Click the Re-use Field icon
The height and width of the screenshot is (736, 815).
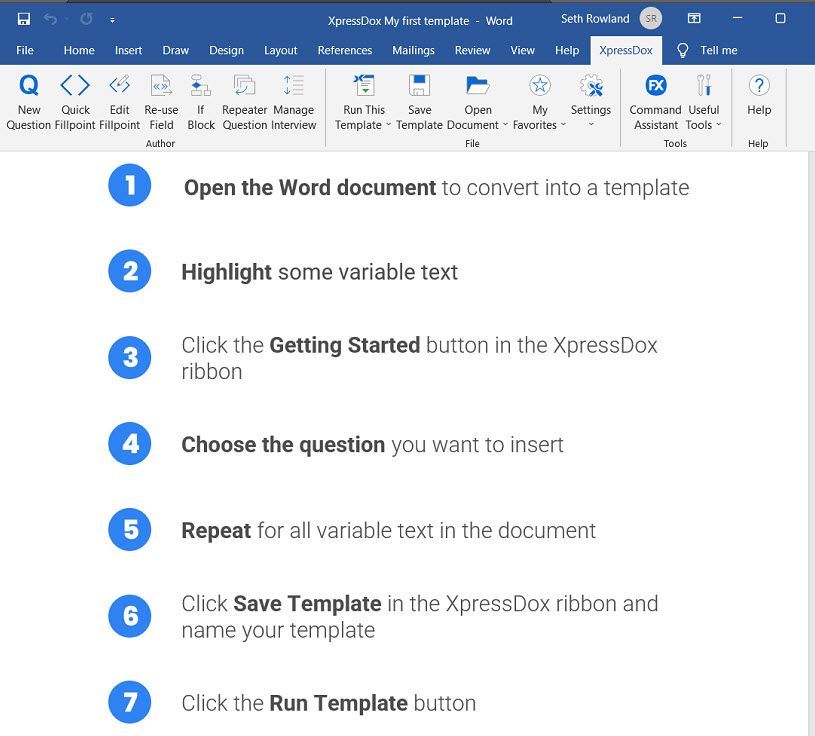click(x=161, y=85)
